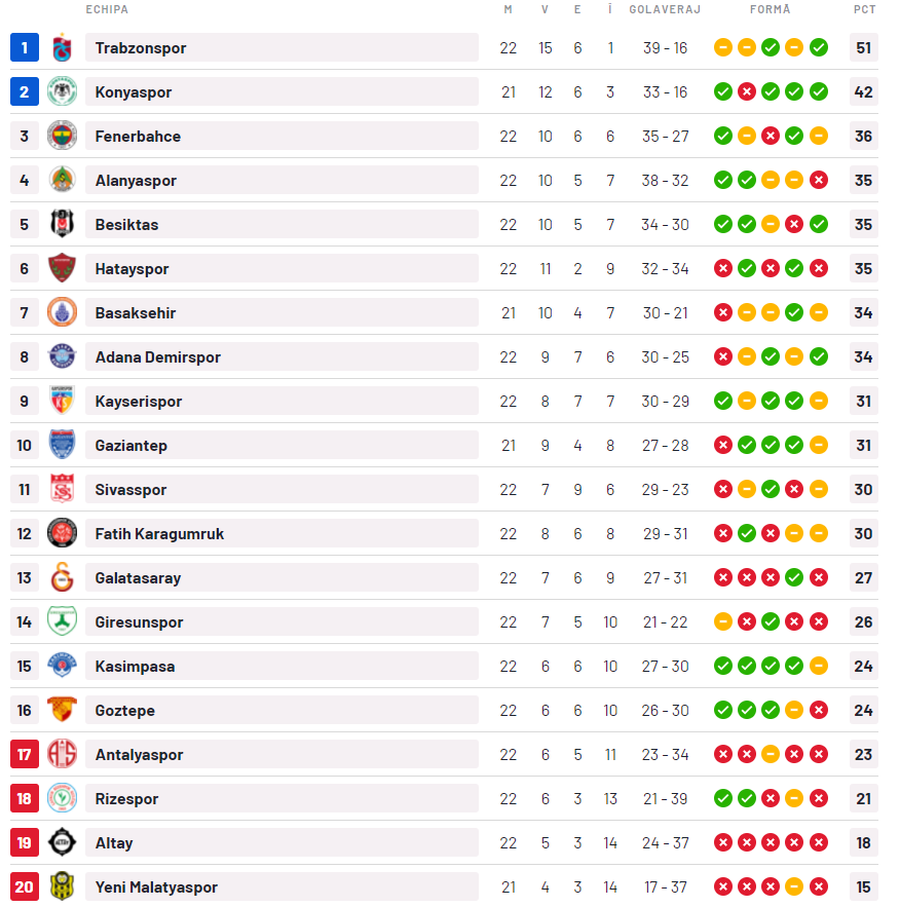Click the Besiktas club crest
The image size is (900, 907).
(62, 224)
